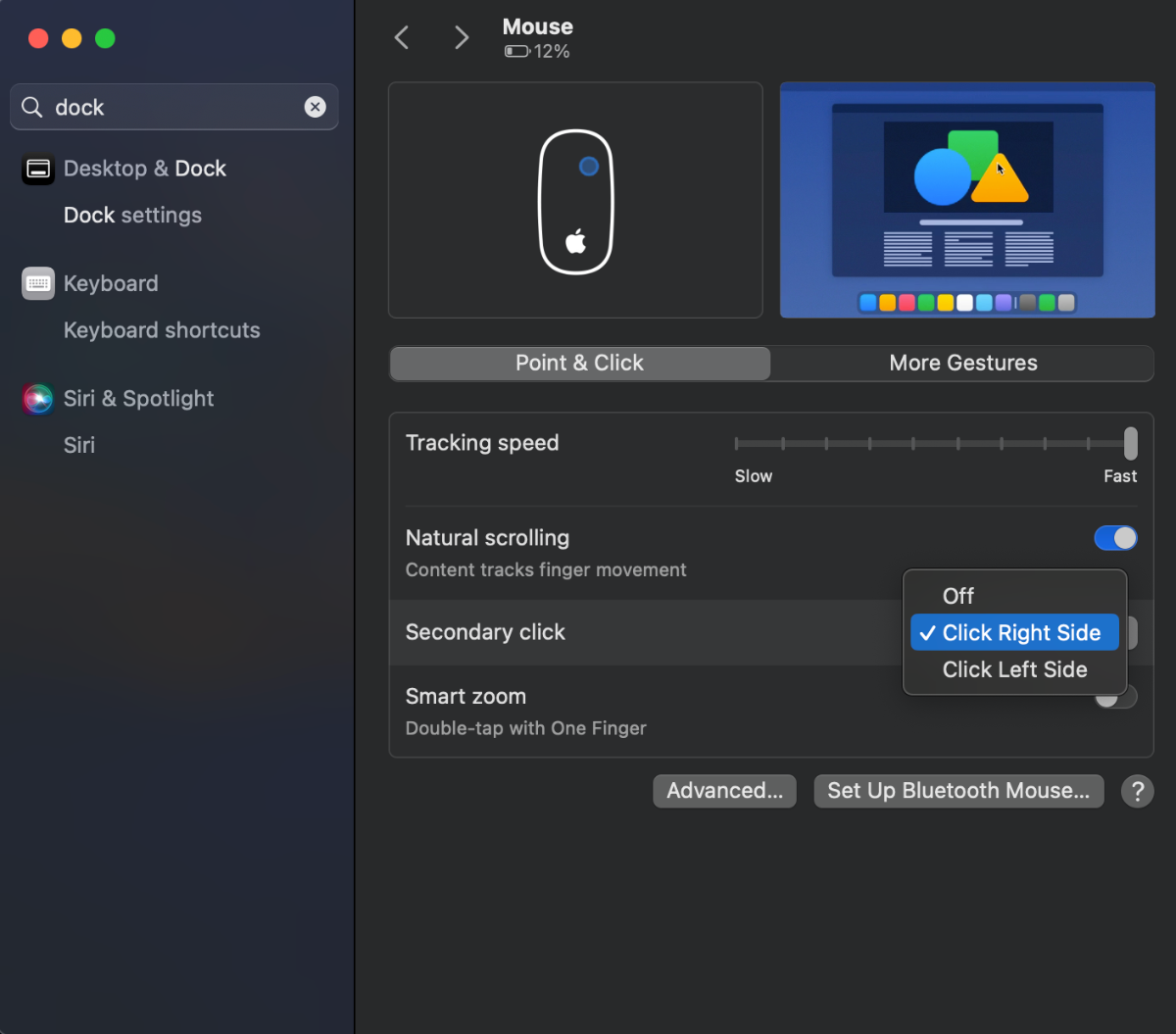The width and height of the screenshot is (1176, 1034).
Task: Click the Tracking speed label
Action: click(x=482, y=443)
